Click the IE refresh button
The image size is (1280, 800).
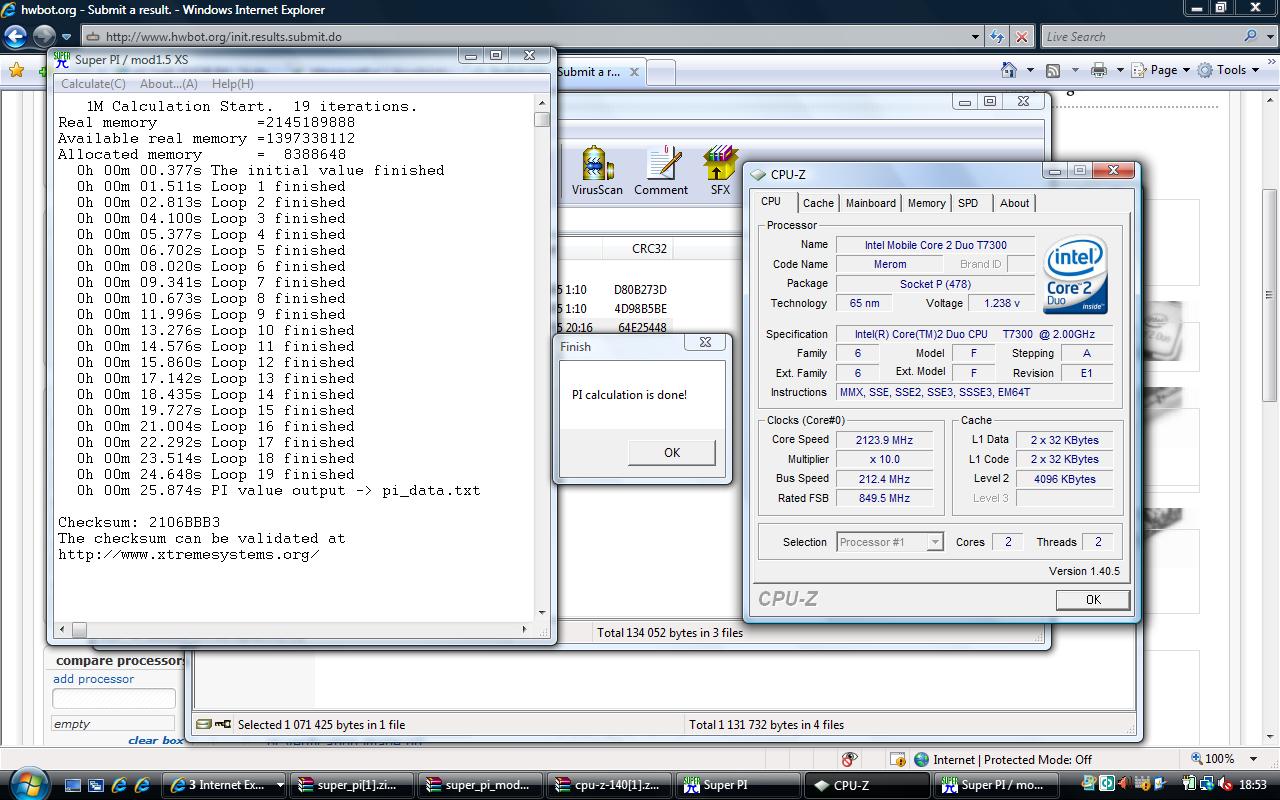pyautogui.click(x=996, y=37)
